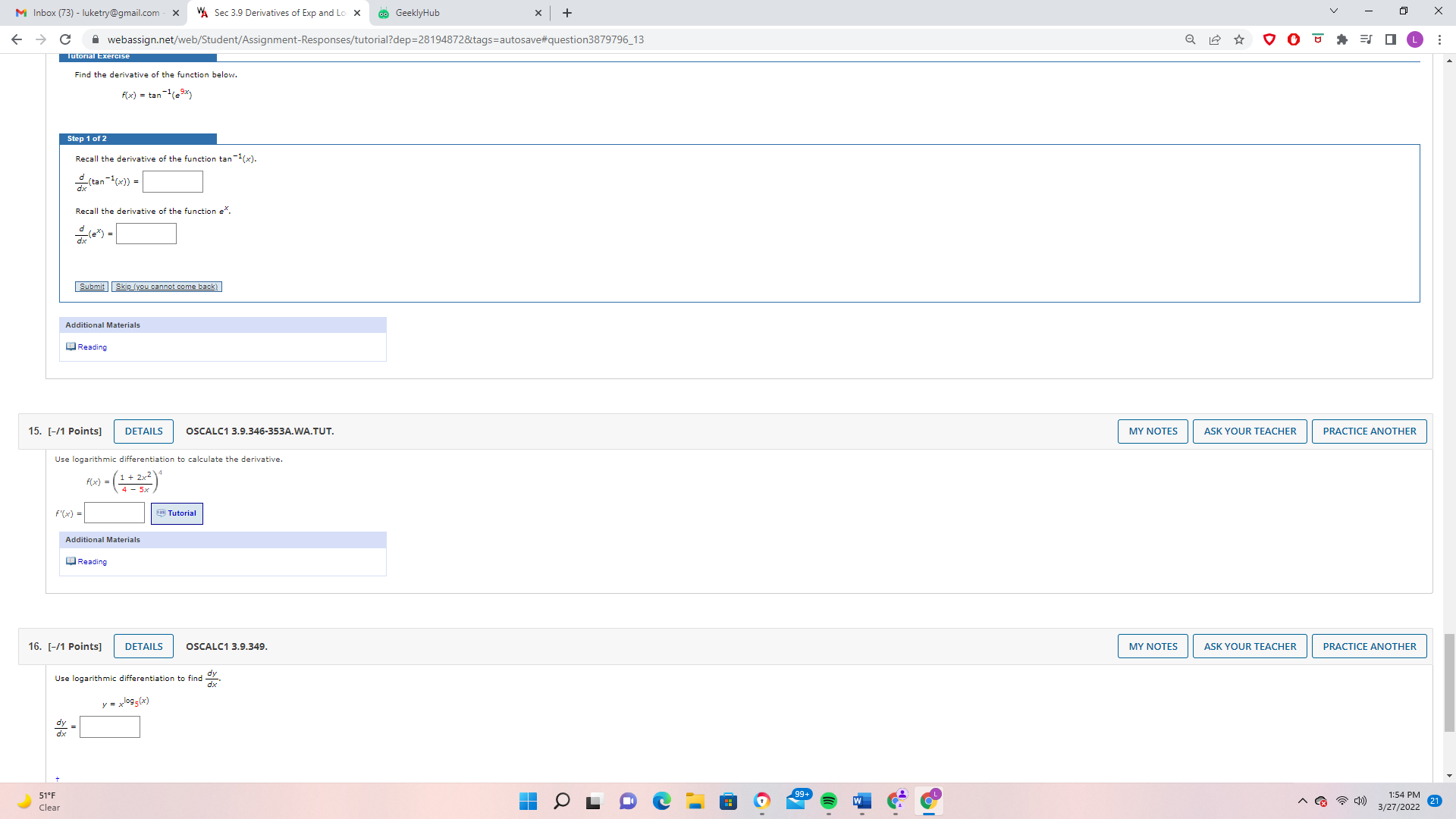Viewport: 1456px width, 819px height.
Task: Show hidden system tray icons
Action: point(1302,801)
